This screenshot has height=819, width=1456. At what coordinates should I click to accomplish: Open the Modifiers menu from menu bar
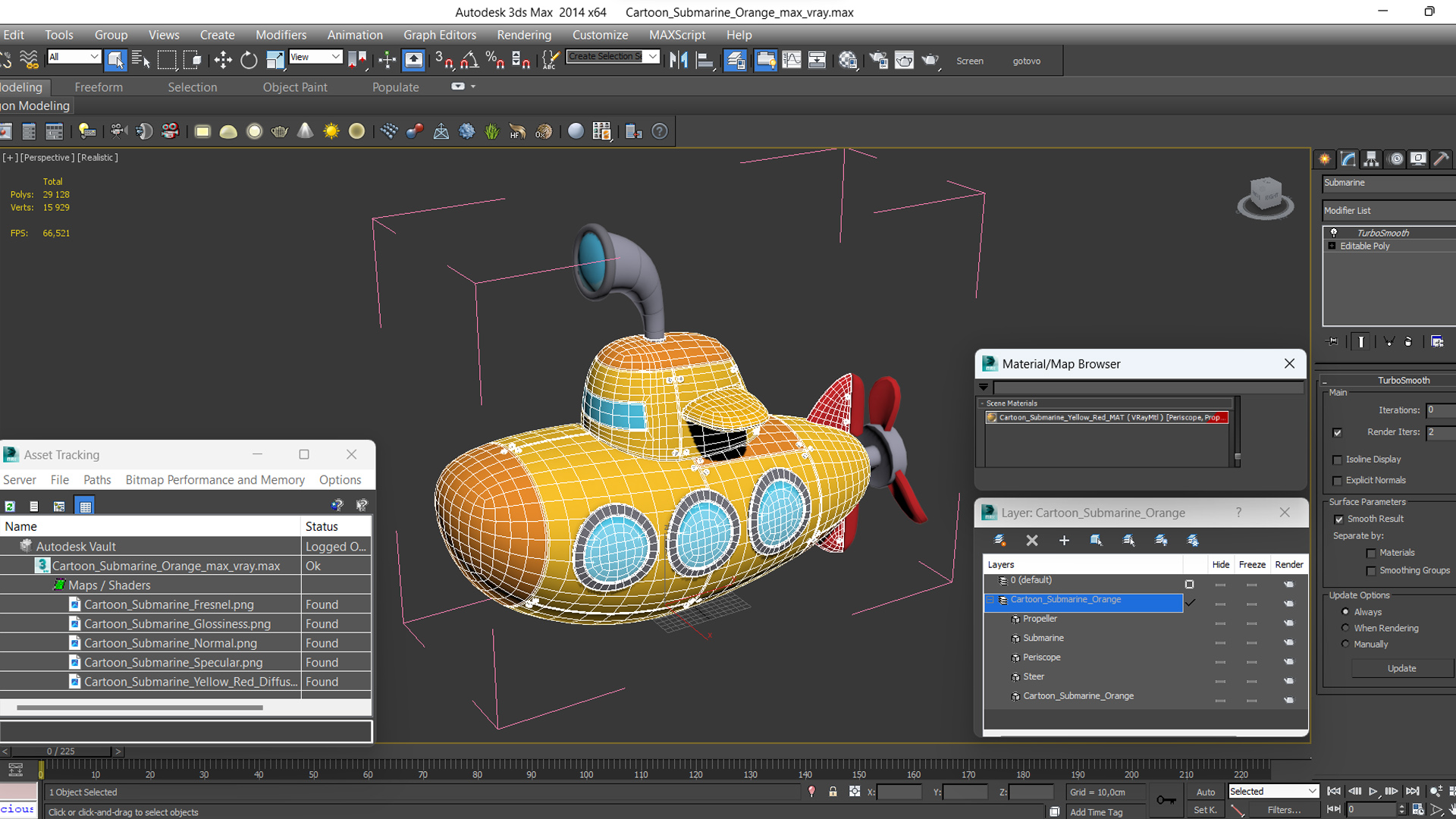(278, 34)
